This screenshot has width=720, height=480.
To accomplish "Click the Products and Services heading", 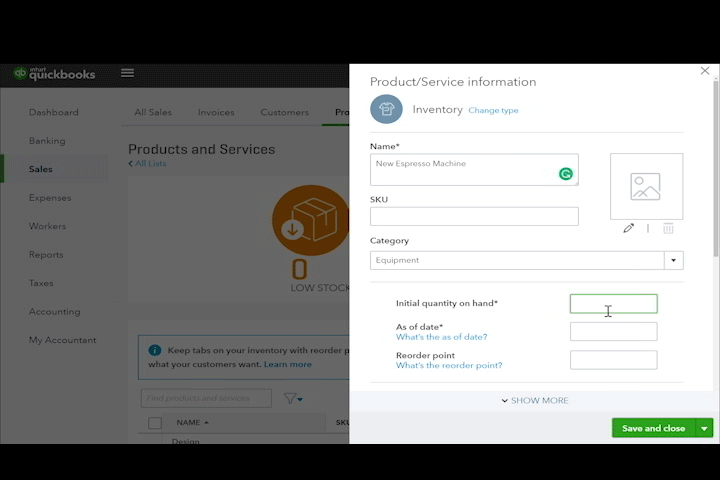I will (x=202, y=149).
